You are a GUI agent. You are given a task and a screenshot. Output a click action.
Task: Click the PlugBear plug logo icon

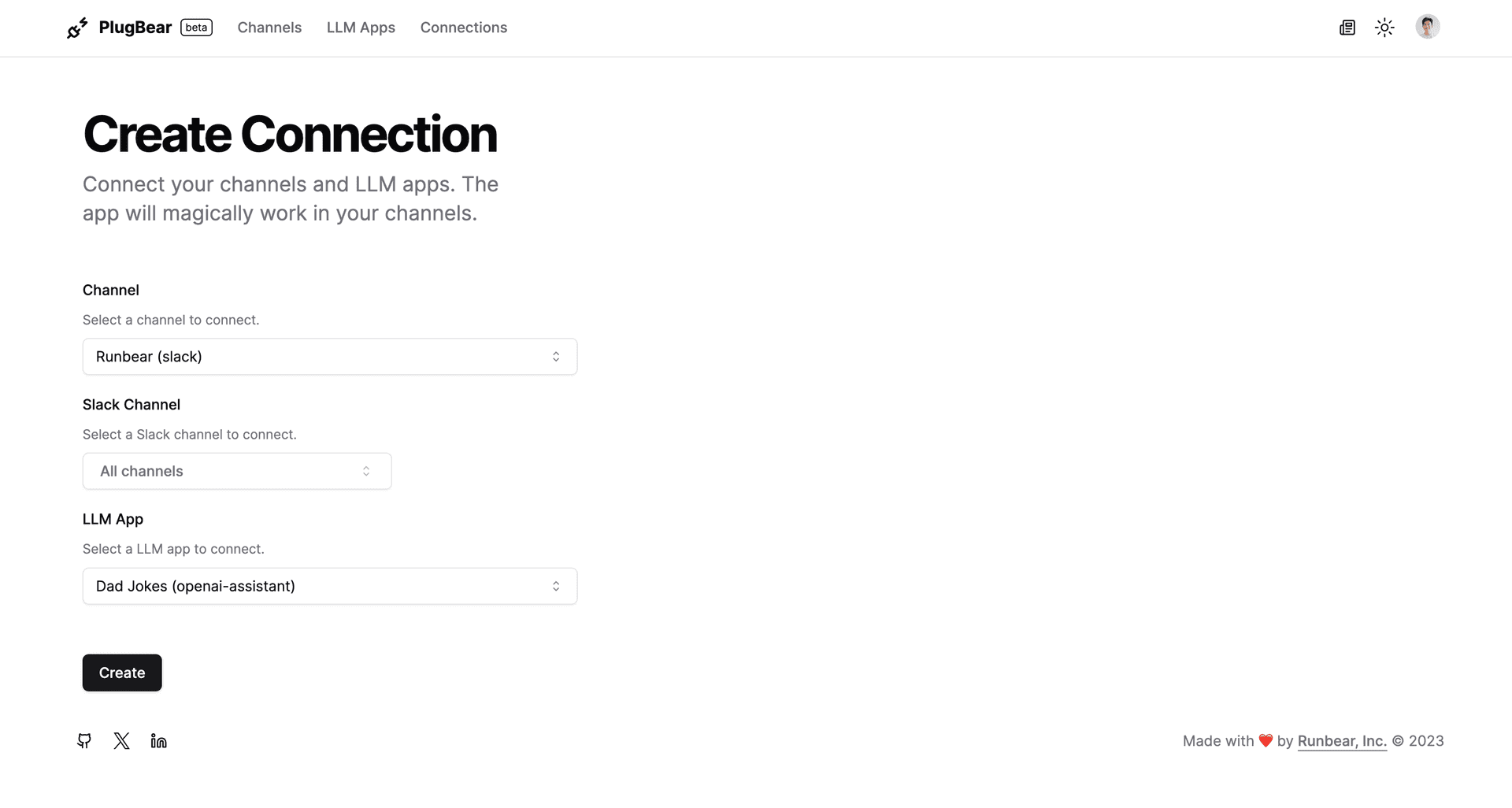point(77,28)
